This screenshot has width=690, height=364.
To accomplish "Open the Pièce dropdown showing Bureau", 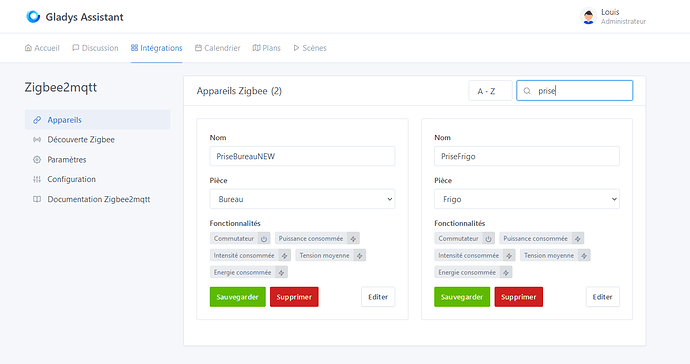I will (x=302, y=199).
